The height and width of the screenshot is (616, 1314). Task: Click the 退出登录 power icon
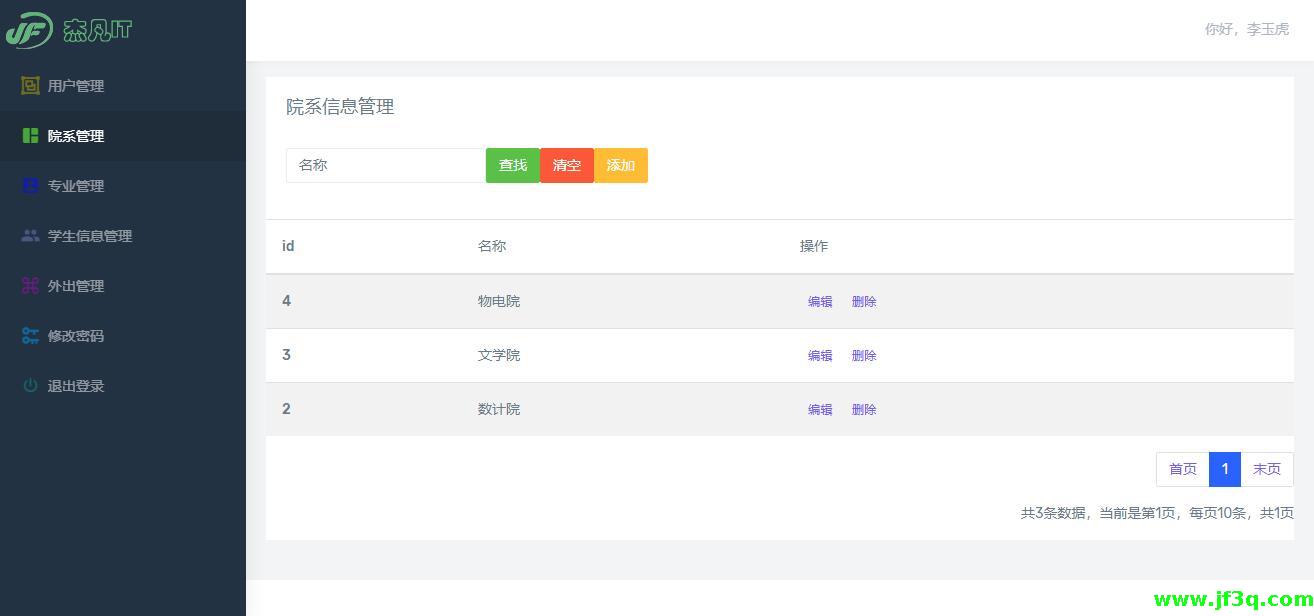30,386
